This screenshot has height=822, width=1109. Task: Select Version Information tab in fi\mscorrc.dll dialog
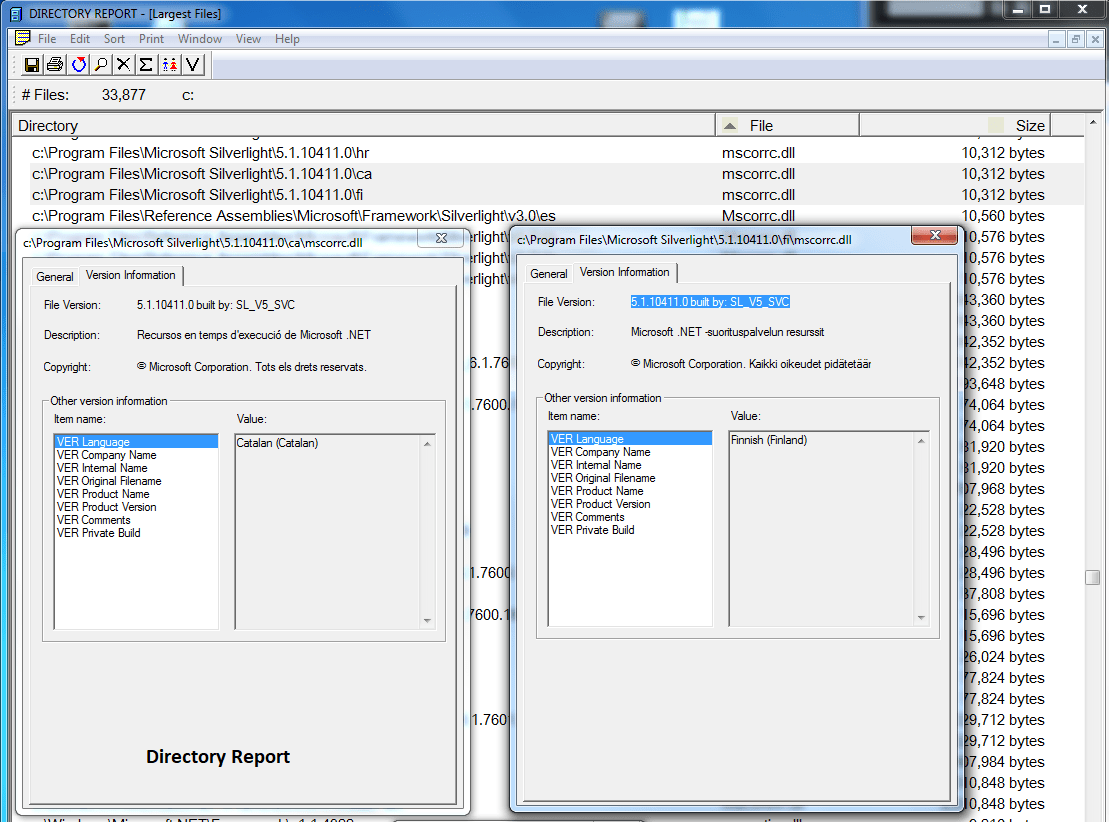click(x=625, y=272)
